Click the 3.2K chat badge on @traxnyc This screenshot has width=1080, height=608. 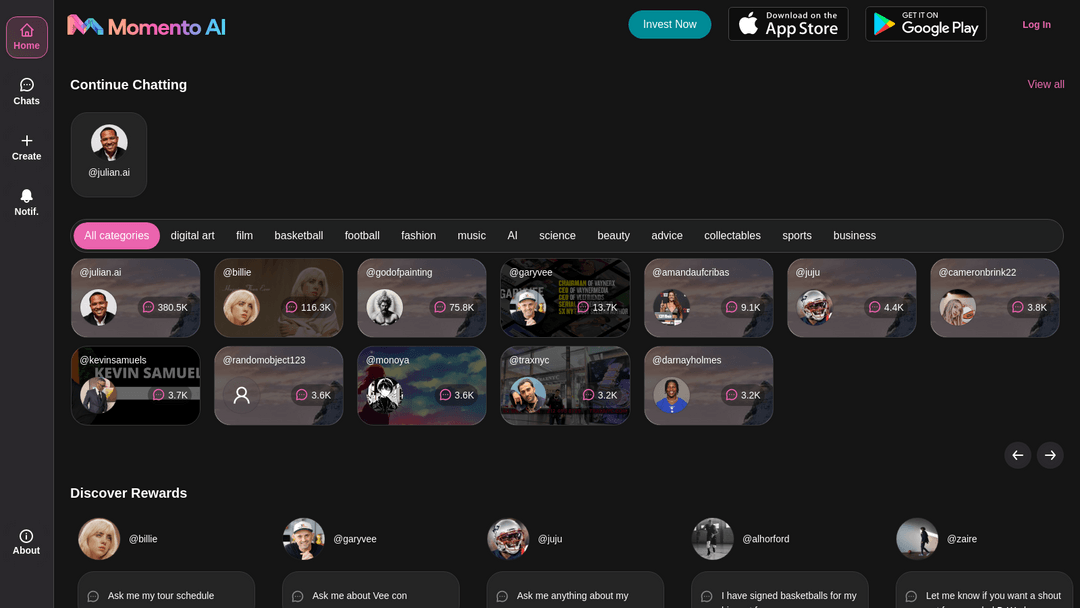(x=599, y=395)
